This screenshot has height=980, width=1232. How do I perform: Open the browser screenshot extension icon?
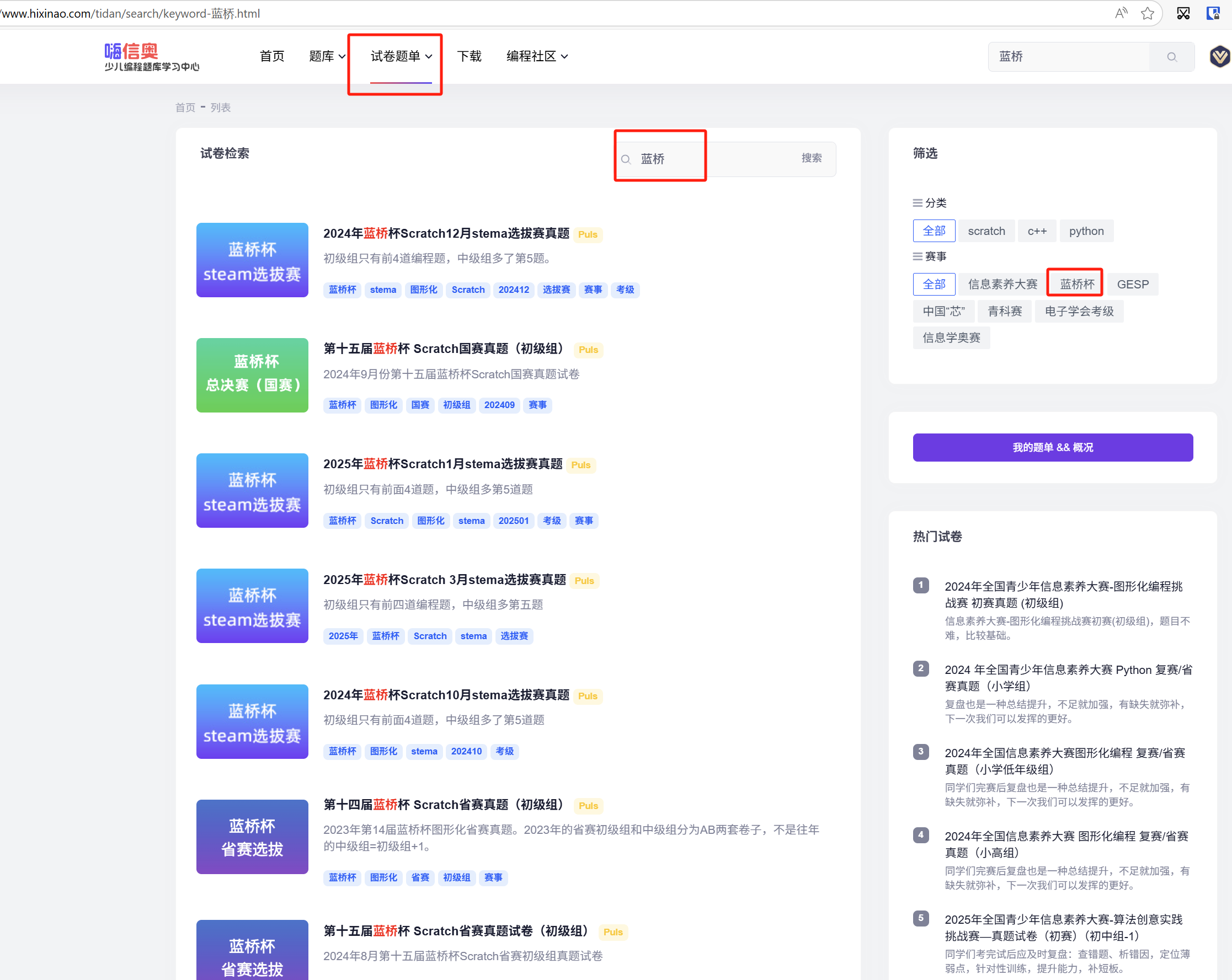1183,13
